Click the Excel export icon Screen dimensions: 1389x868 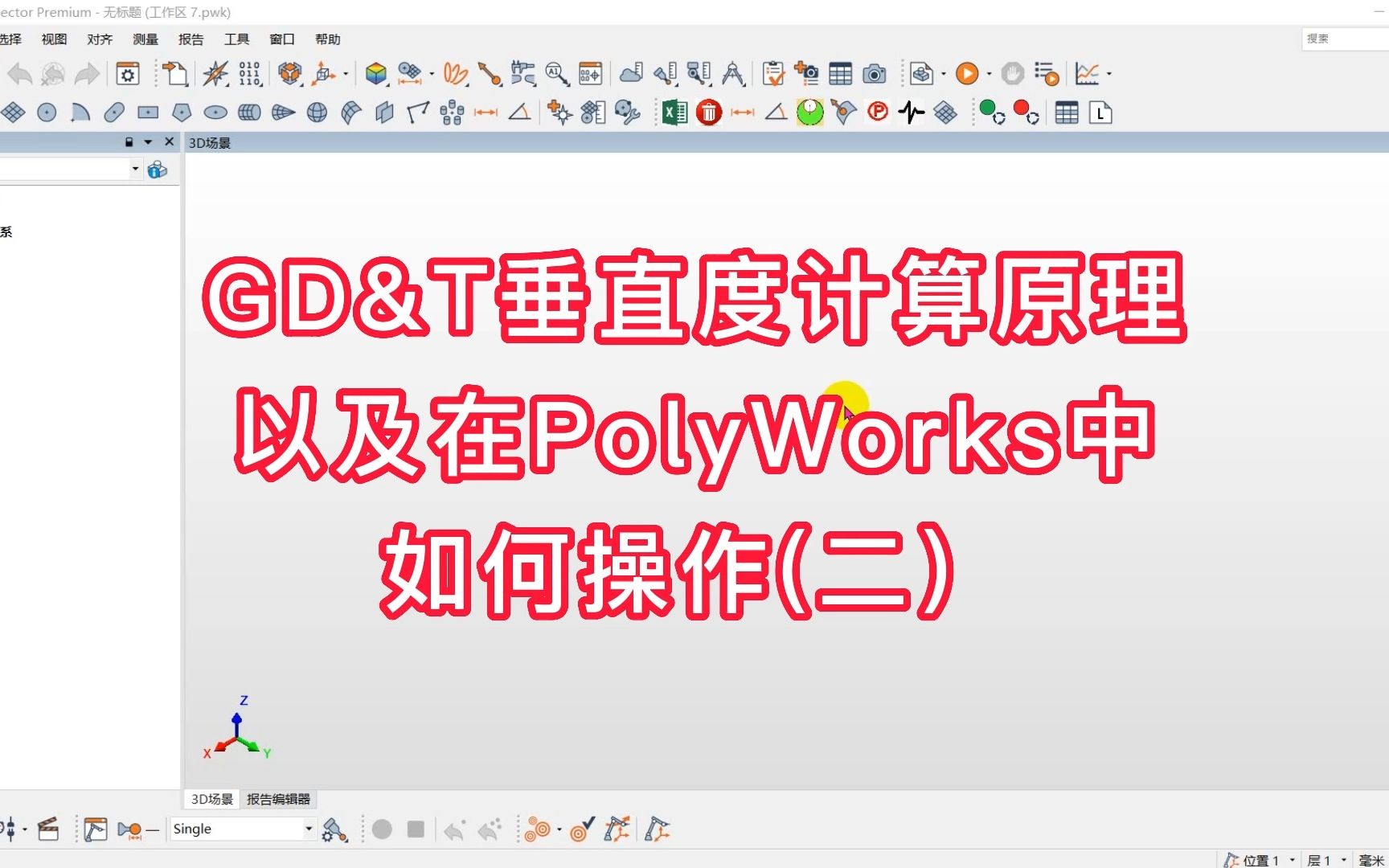click(x=675, y=113)
